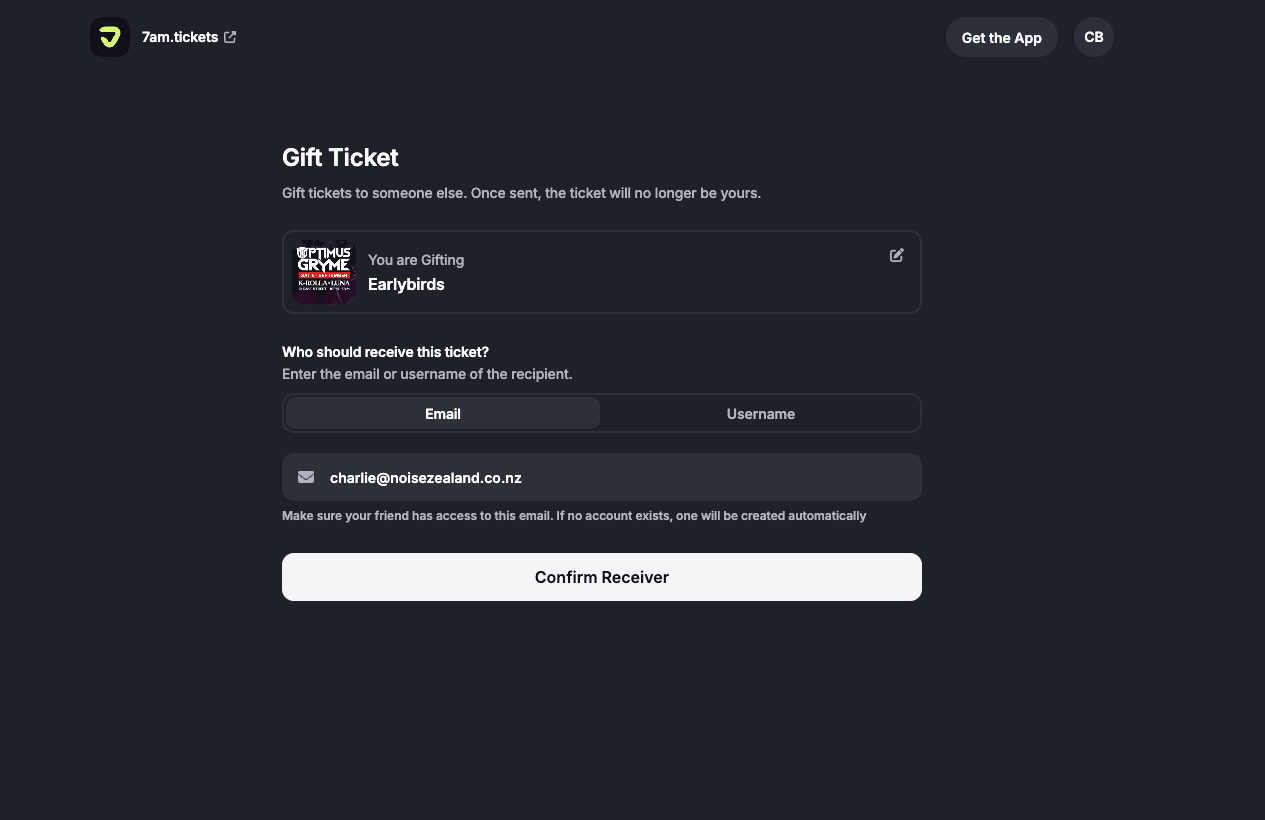This screenshot has width=1265, height=820.
Task: Click the "Who should receive this ticket?" label
Action: [385, 352]
